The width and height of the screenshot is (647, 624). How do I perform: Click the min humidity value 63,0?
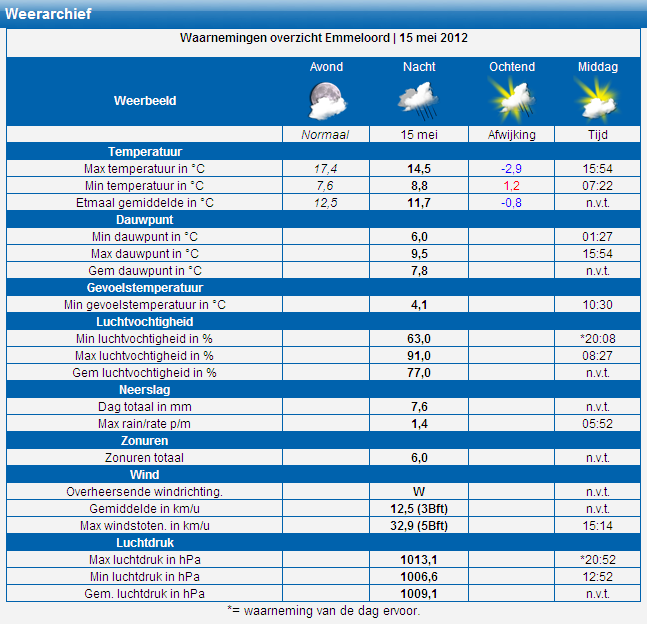[x=419, y=339]
